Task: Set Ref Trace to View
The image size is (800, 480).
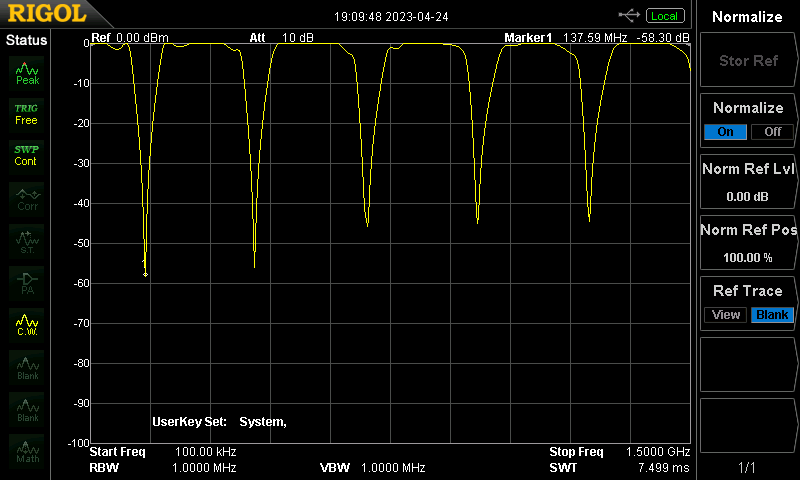Action: 726,315
